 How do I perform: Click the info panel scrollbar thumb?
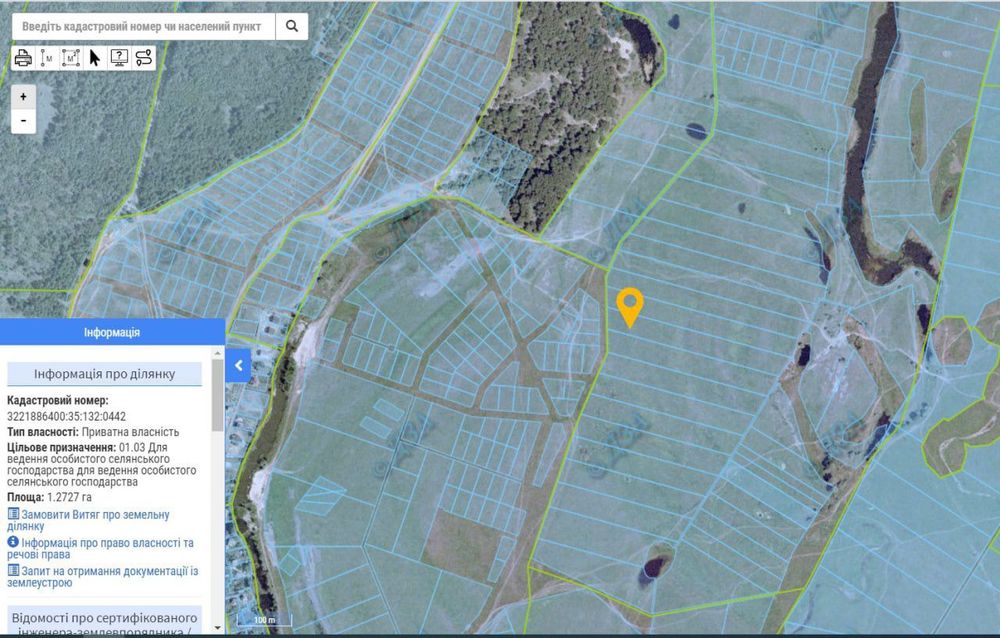click(x=218, y=396)
